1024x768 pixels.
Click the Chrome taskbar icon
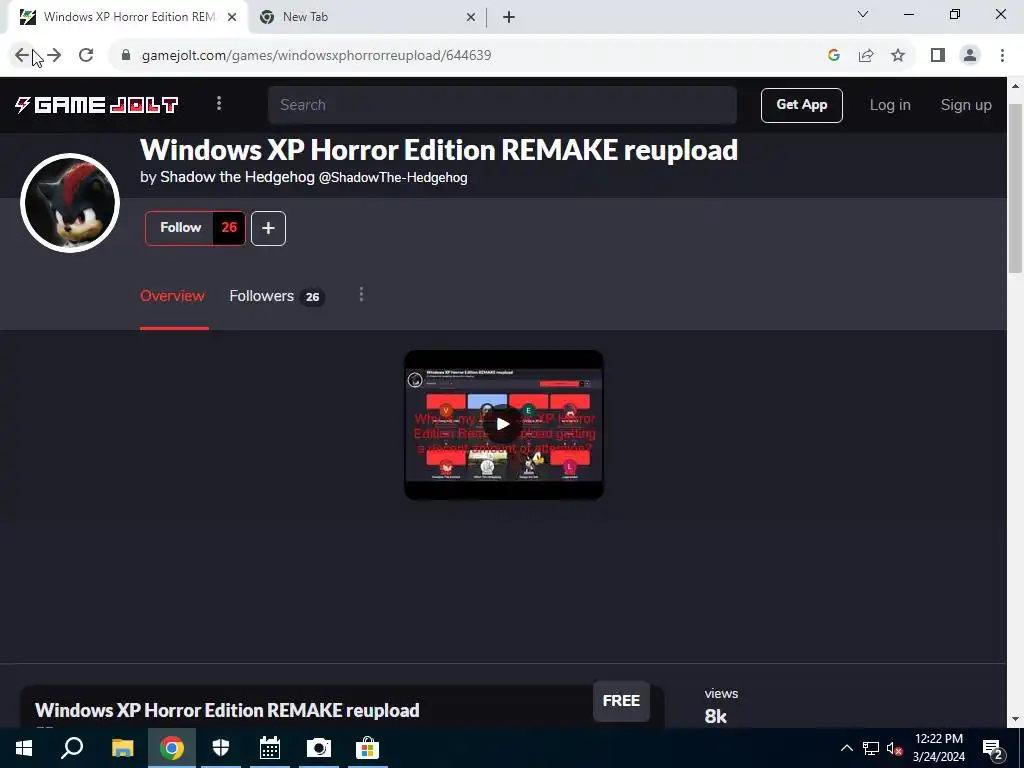tap(172, 748)
